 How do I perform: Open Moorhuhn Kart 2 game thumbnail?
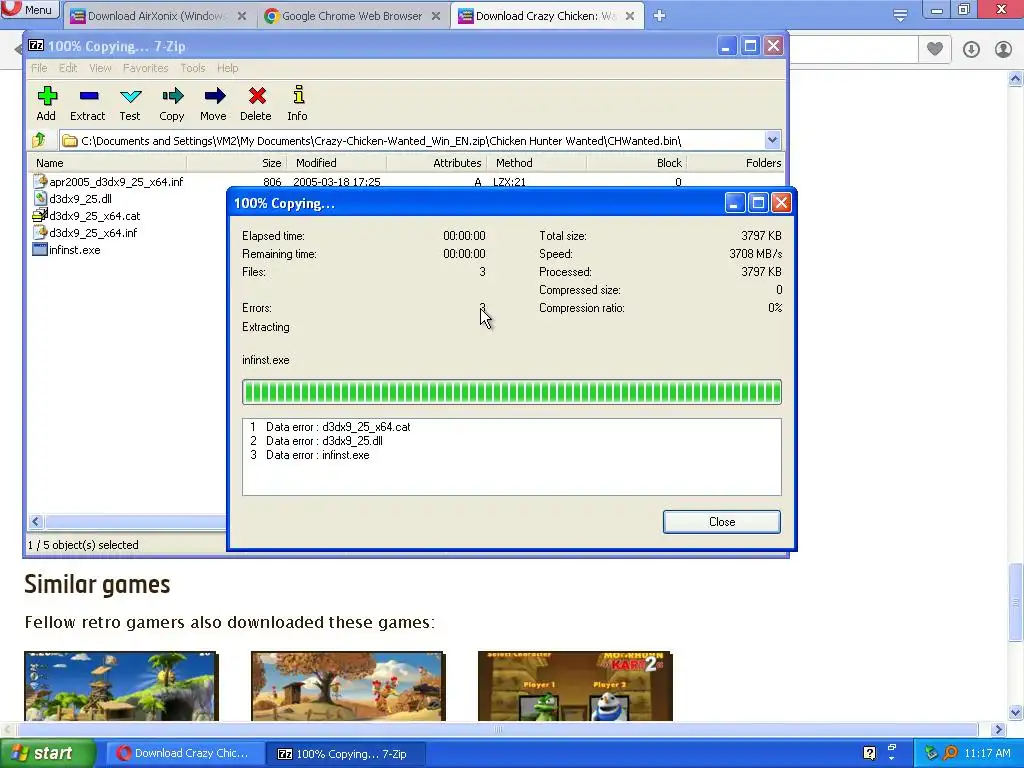[575, 686]
